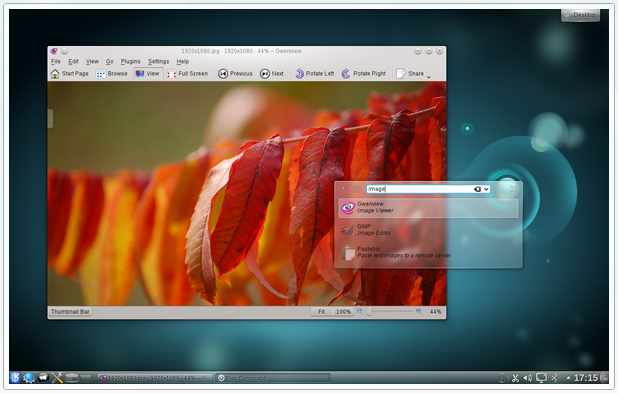Open the Share toolbar button
This screenshot has width=618, height=394.
pos(410,74)
